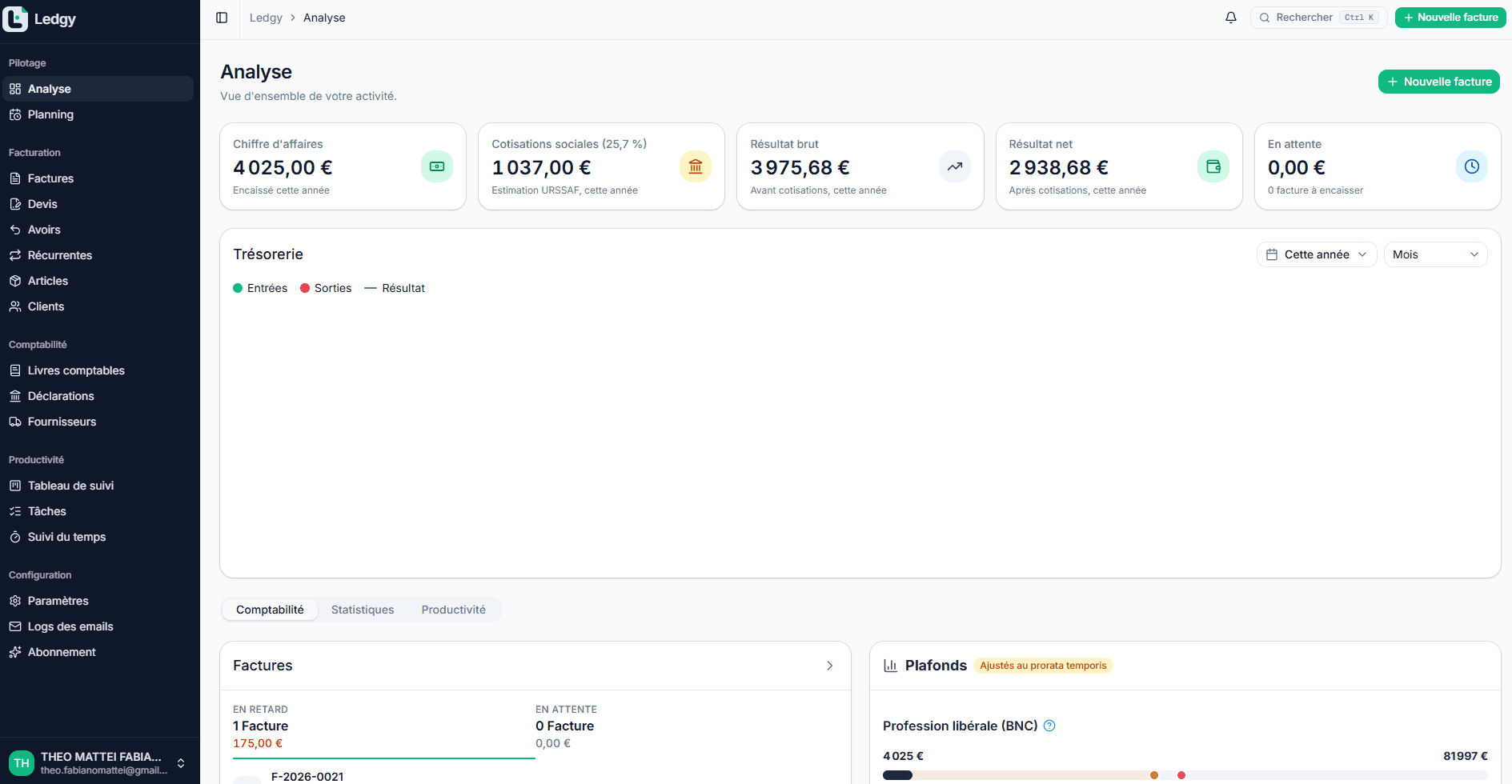This screenshot has width=1512, height=784.
Task: Open the notifications bell
Action: pos(1231,18)
